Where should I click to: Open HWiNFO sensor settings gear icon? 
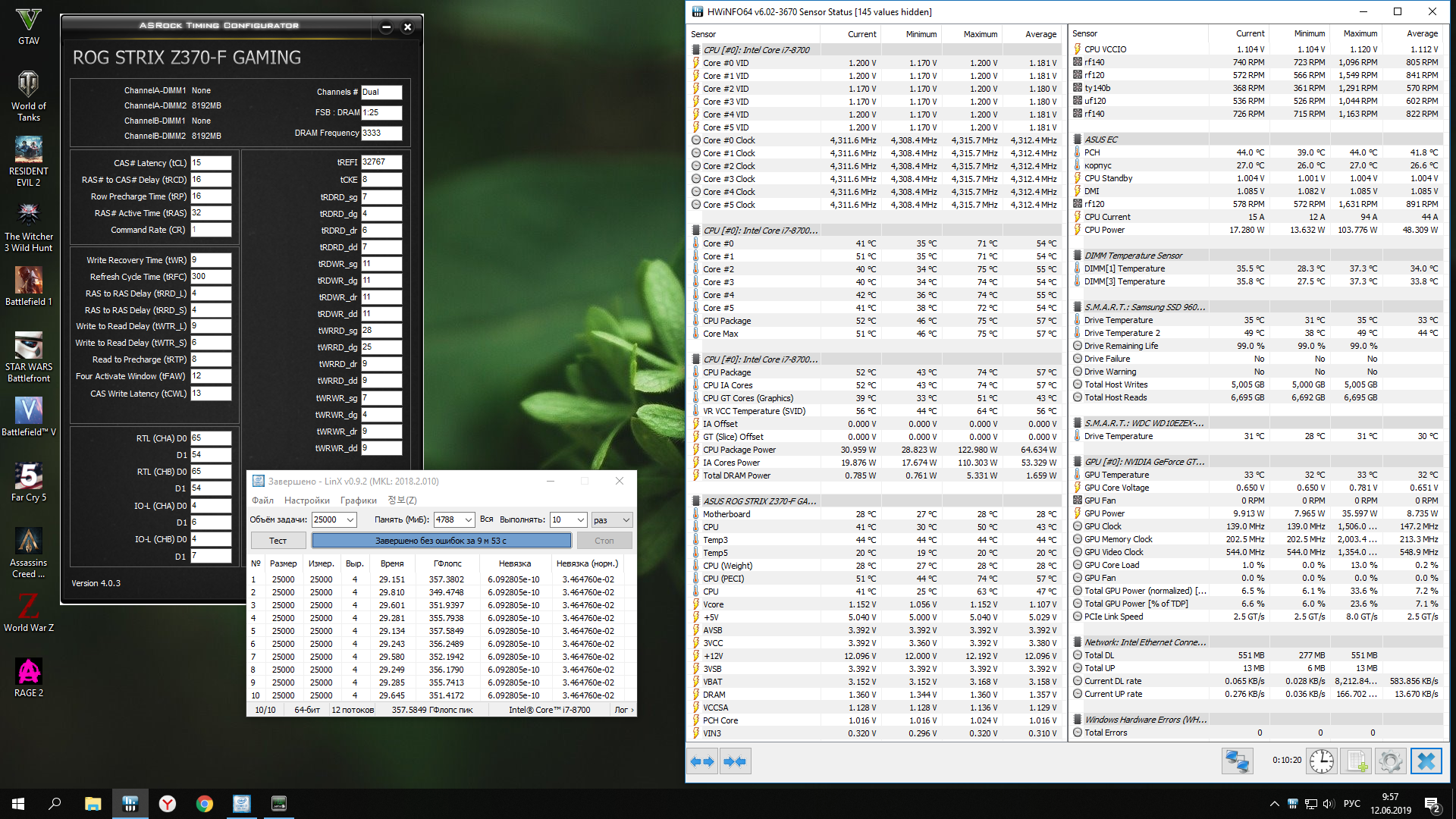pyautogui.click(x=1391, y=761)
